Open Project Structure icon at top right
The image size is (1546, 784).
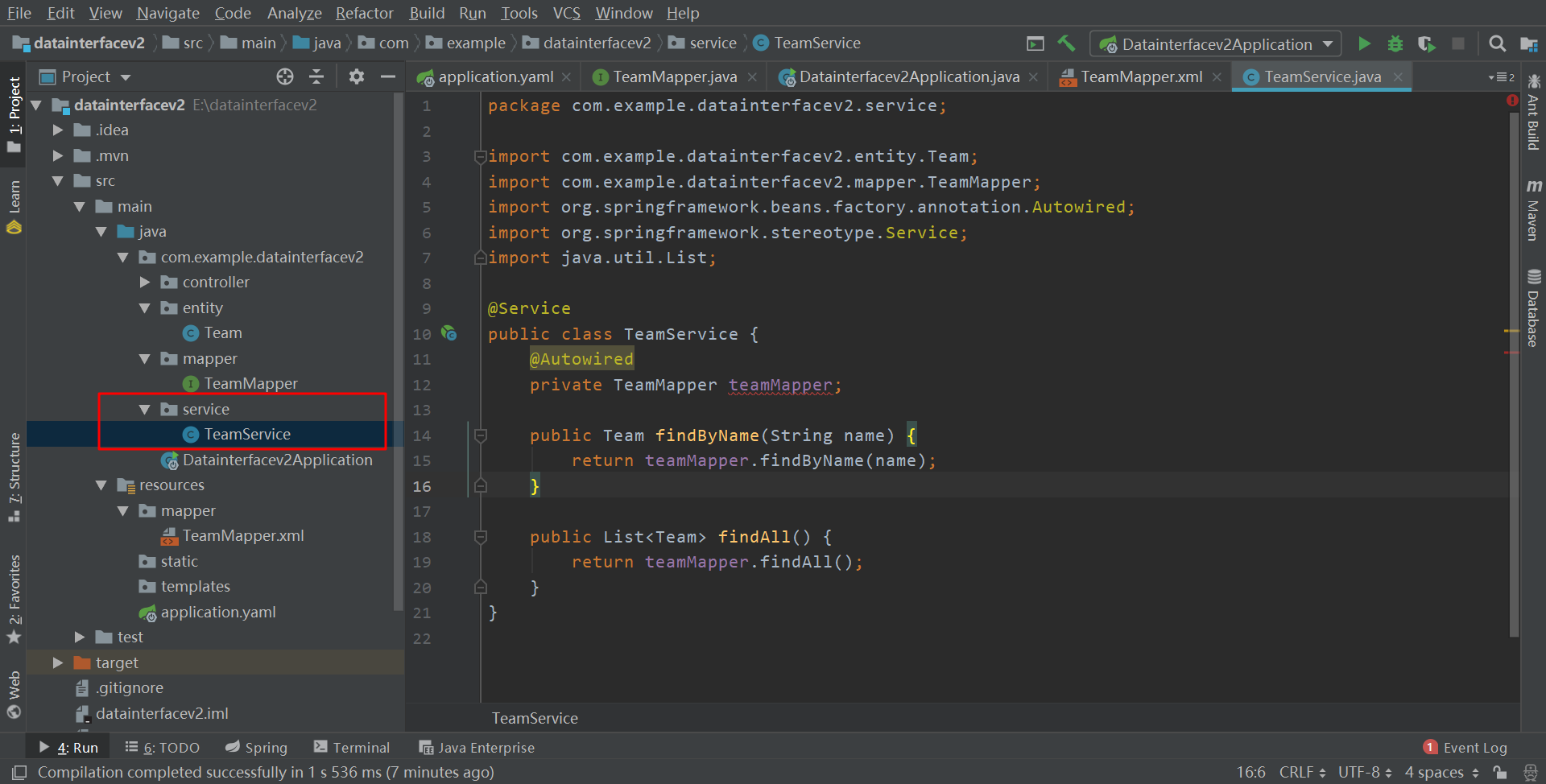click(x=1528, y=43)
